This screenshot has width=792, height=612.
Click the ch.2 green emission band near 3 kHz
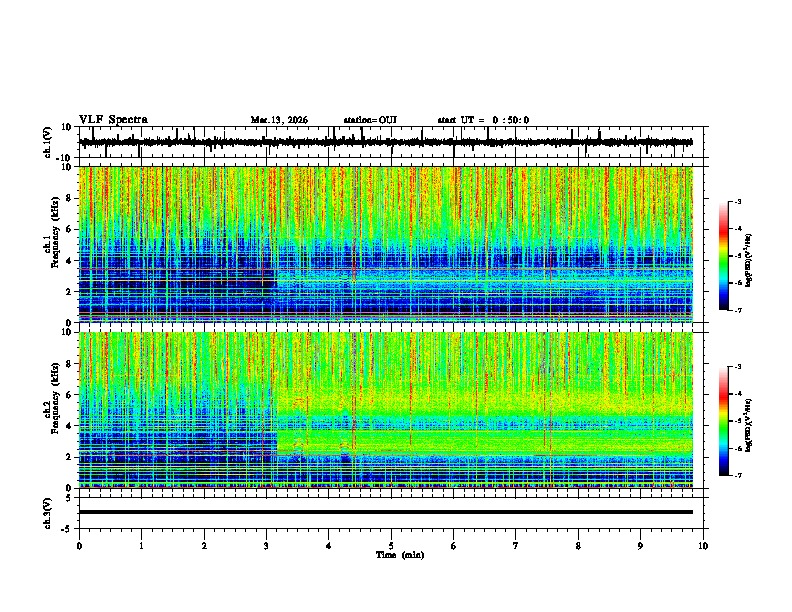pos(485,441)
